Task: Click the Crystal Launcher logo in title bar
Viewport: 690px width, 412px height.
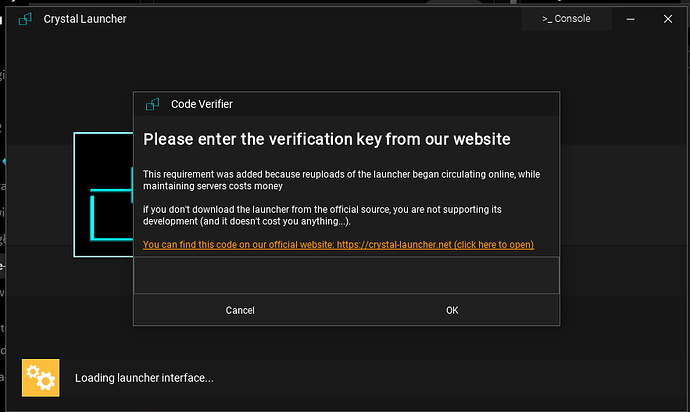Action: pyautogui.click(x=25, y=19)
